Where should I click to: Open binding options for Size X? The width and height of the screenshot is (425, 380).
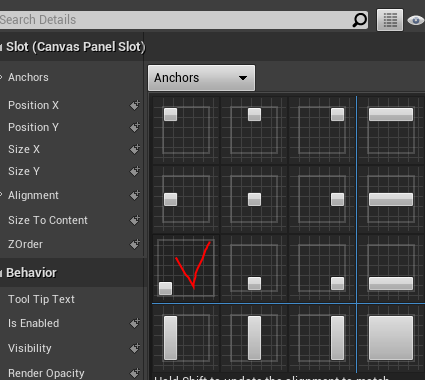click(x=135, y=149)
